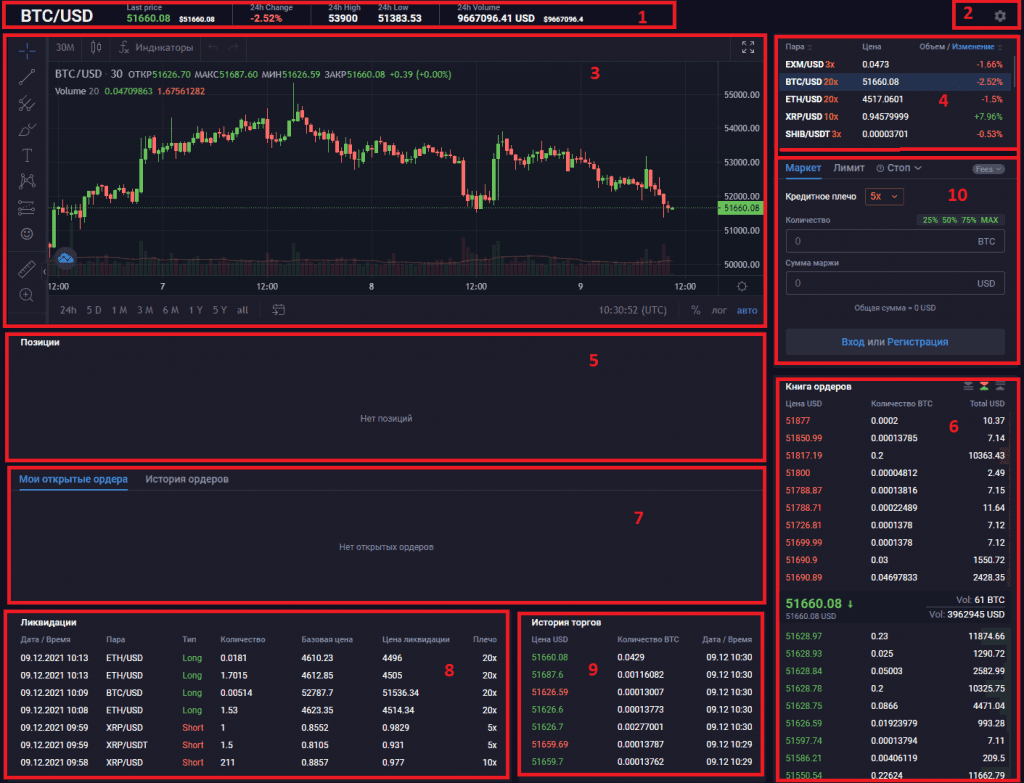This screenshot has height=783, width=1024.
Task: Set chart range to 3M
Action: (x=144, y=310)
